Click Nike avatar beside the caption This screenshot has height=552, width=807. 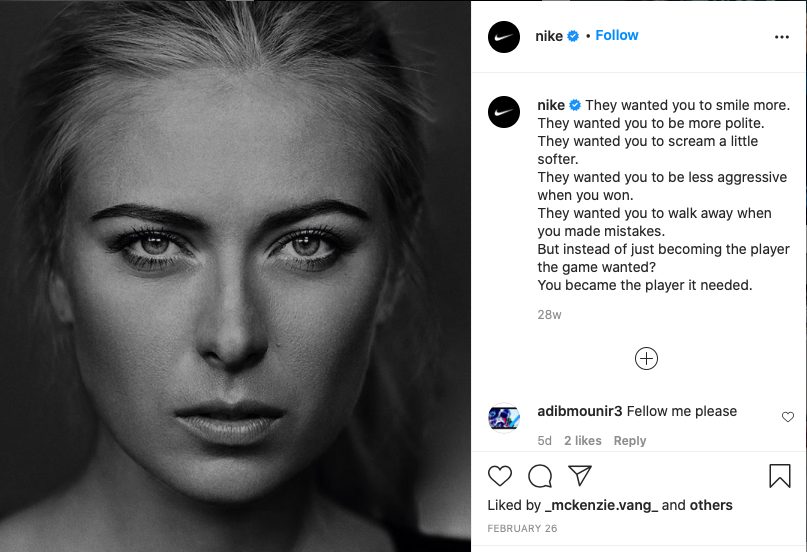click(504, 112)
